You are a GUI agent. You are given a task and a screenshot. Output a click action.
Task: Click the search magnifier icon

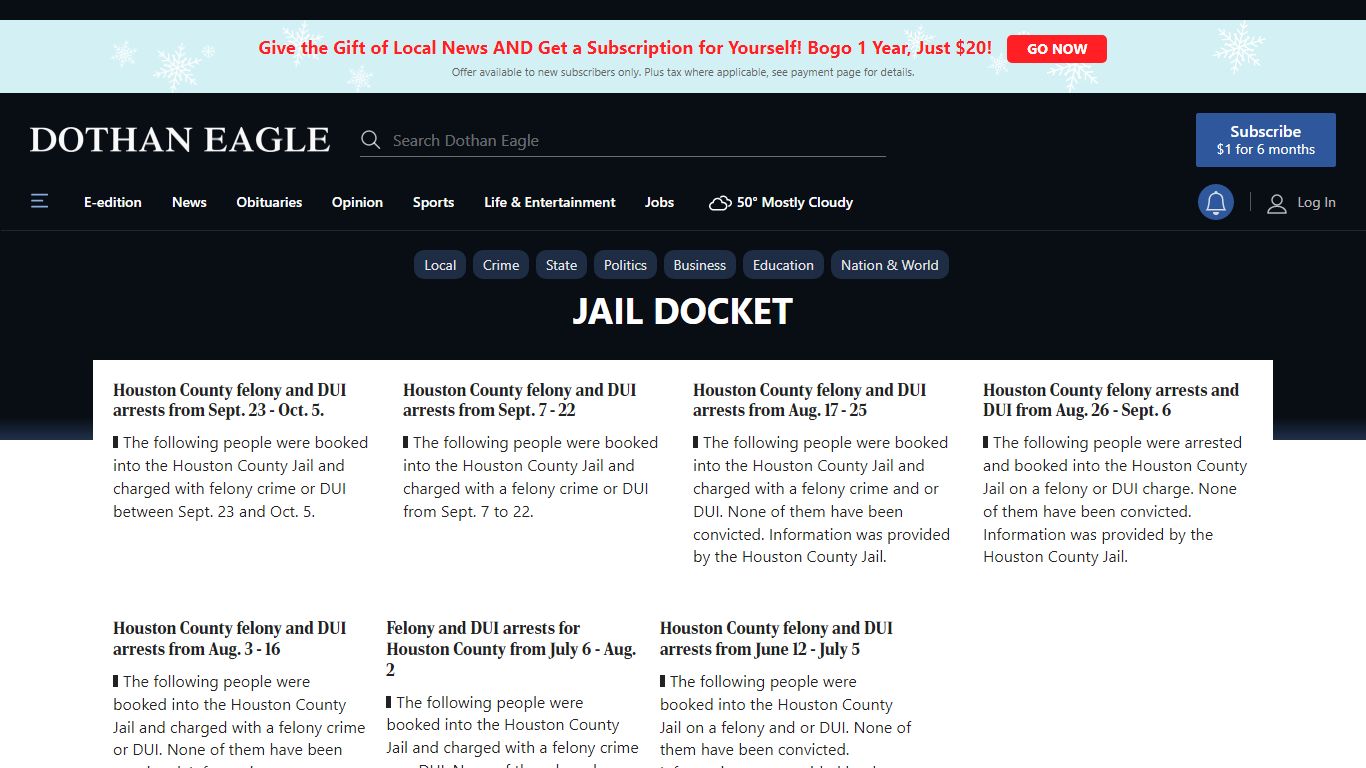[371, 140]
